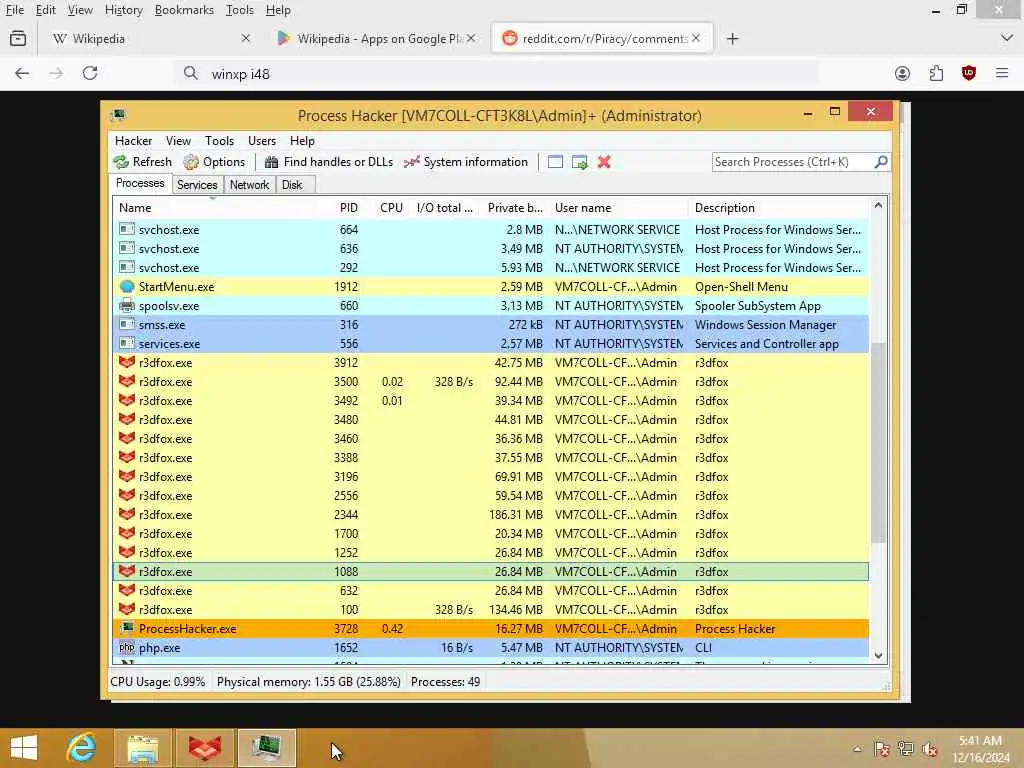Click the process list vertical scrollbar thumb
1024x768 pixels.
coord(878,442)
